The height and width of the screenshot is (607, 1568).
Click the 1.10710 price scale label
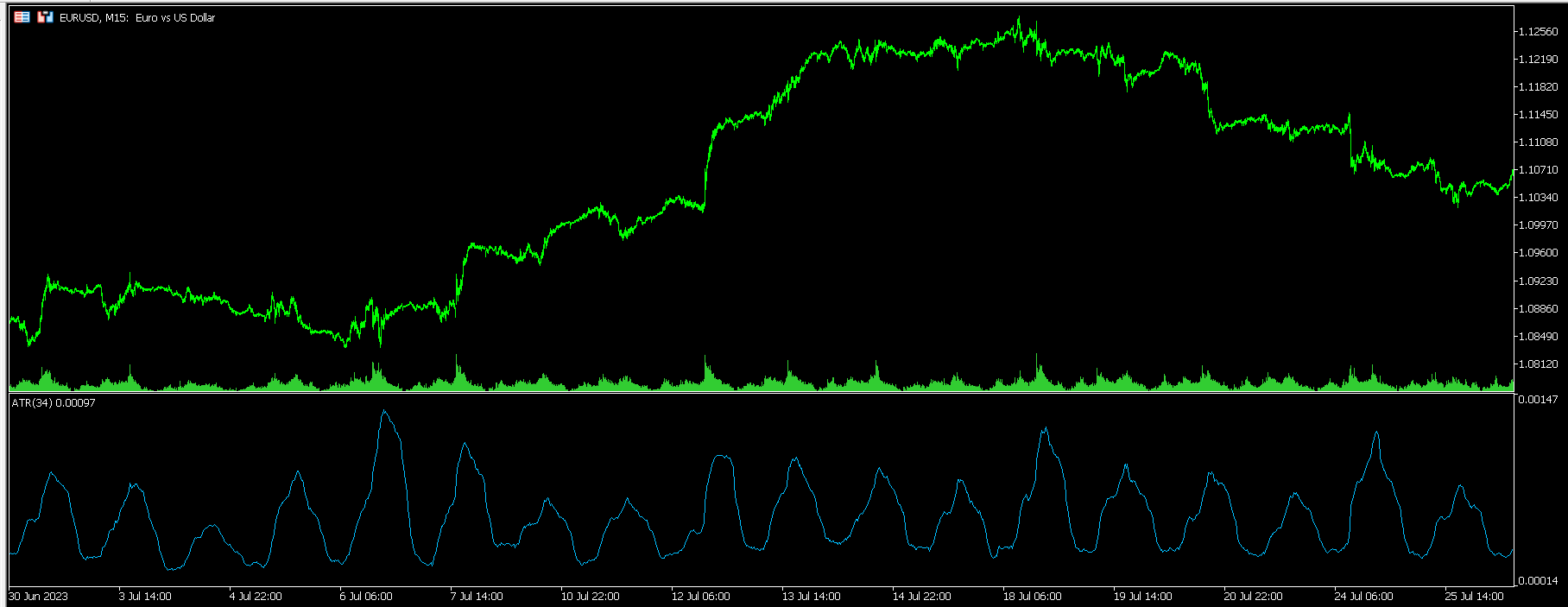tap(1538, 170)
